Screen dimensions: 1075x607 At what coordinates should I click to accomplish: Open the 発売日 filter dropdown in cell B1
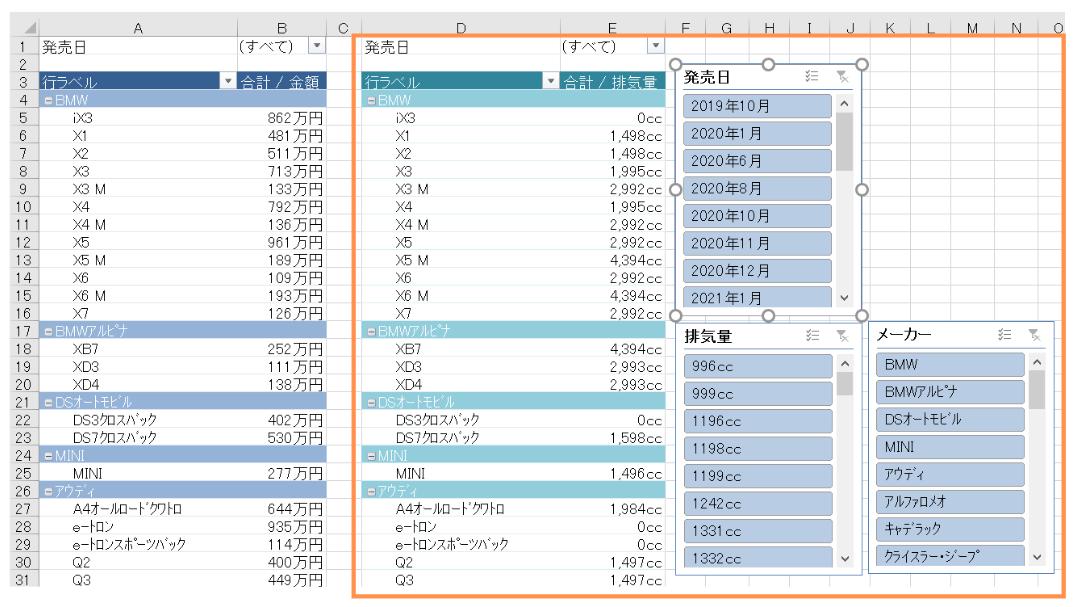click(317, 46)
